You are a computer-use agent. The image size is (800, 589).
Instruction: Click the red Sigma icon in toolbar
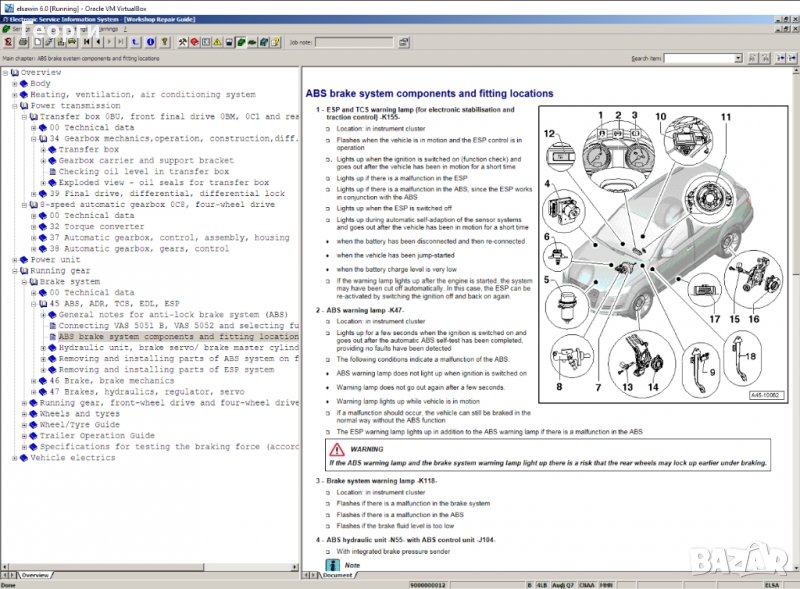[8, 43]
